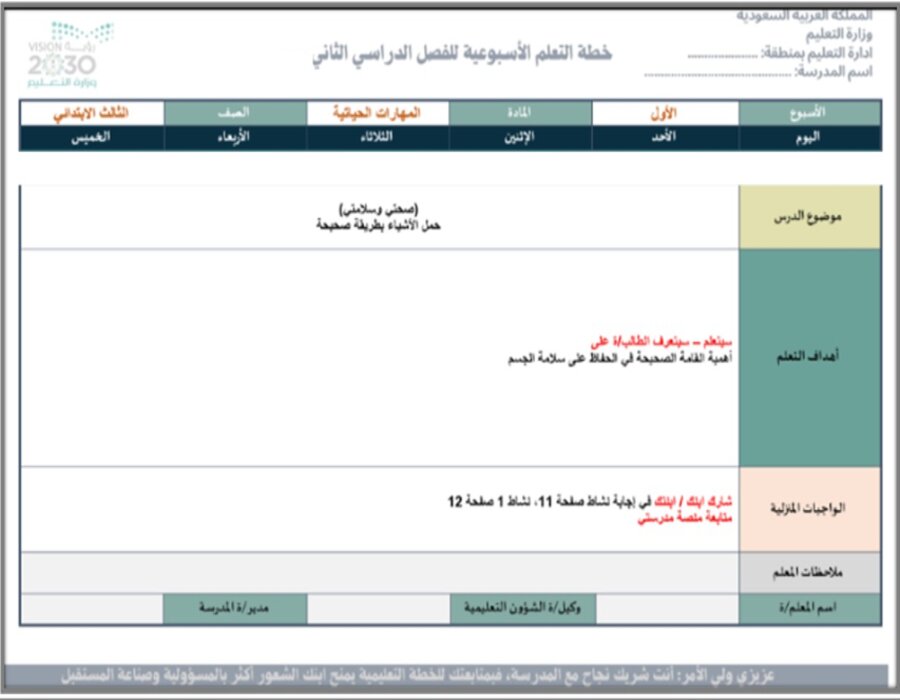Select the homework line mentioning 'صفحة 11'
This screenshot has height=700, width=900.
589,502
